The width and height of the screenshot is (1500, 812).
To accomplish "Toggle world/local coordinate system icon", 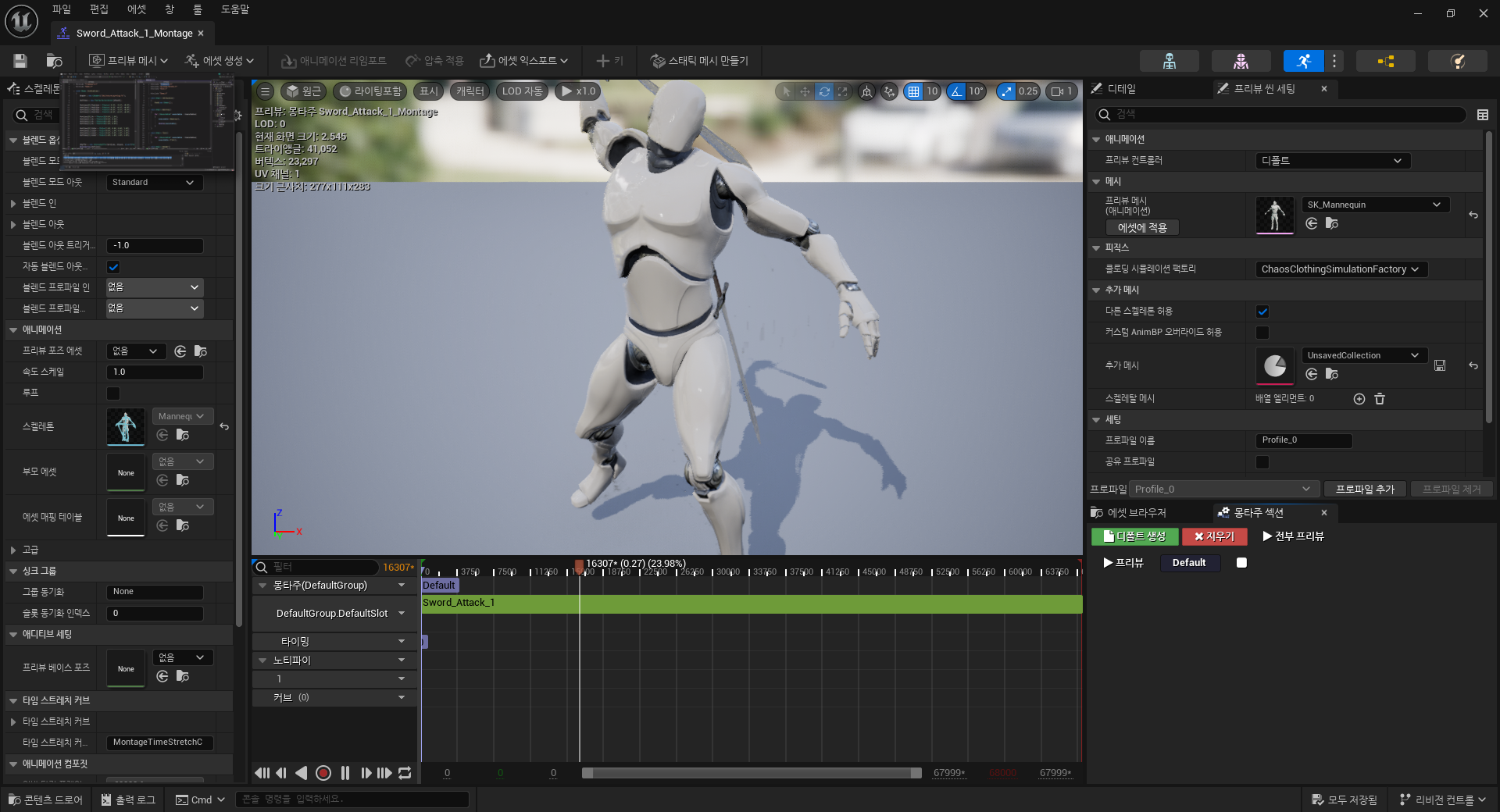I will click(866, 91).
